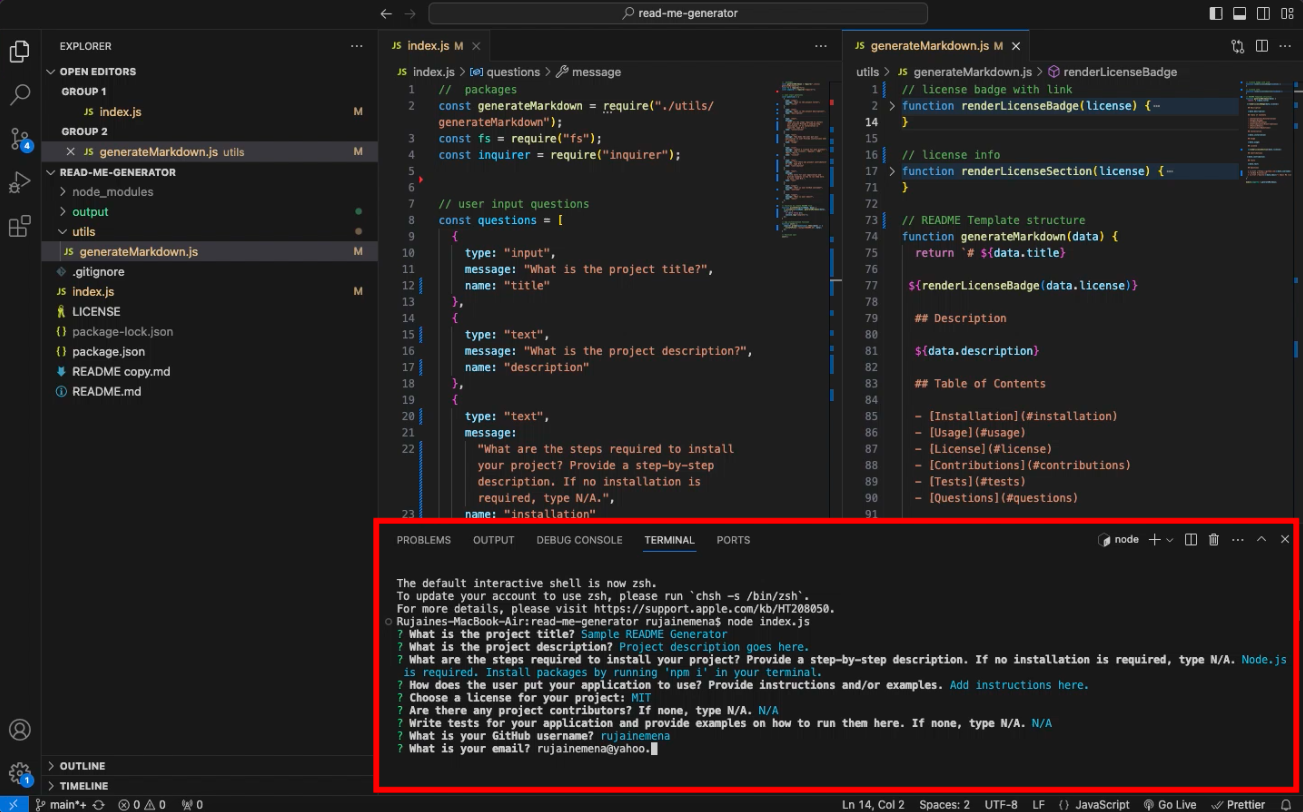Image resolution: width=1303 pixels, height=812 pixels.
Task: Click Prettier in the status bar
Action: [1237, 804]
